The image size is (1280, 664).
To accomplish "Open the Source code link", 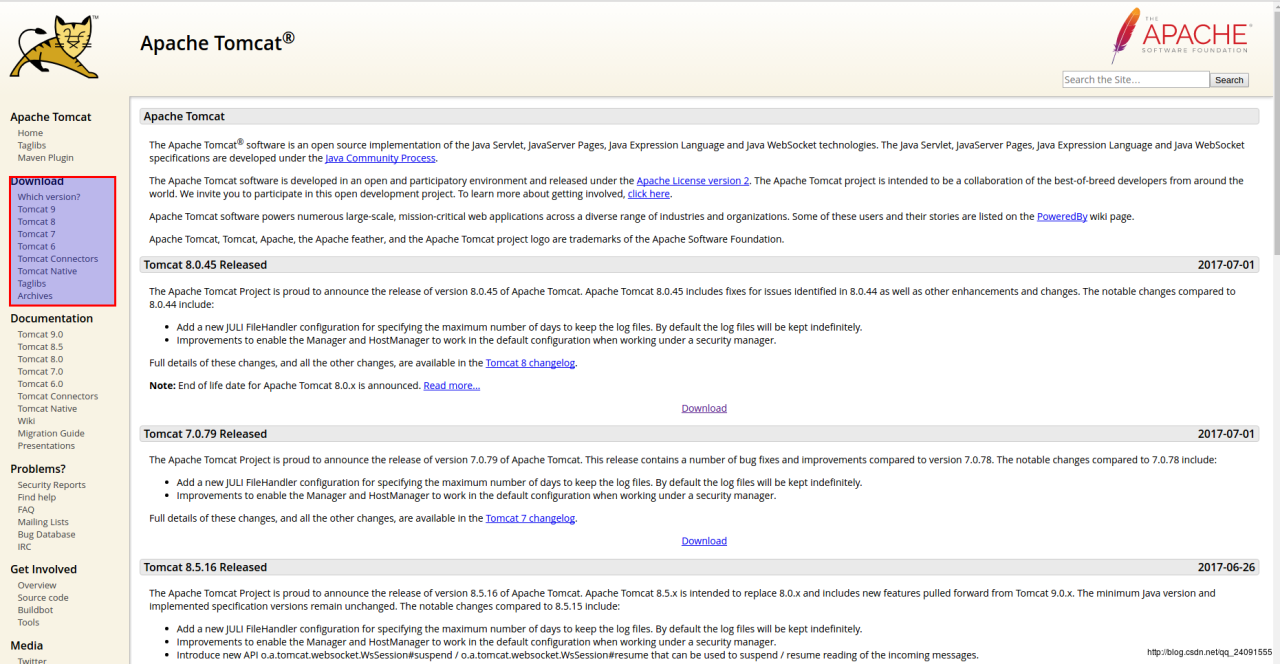I will (x=43, y=598).
